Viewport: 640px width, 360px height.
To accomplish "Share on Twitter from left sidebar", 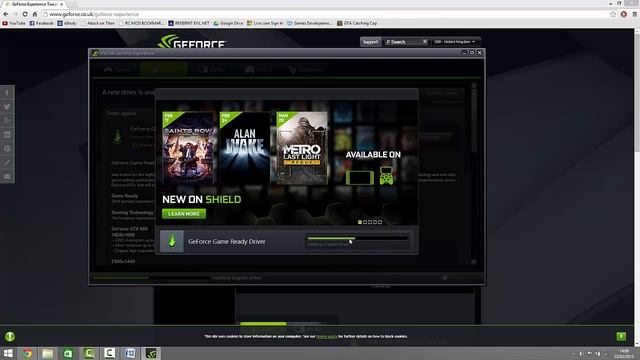I will coord(7,107).
